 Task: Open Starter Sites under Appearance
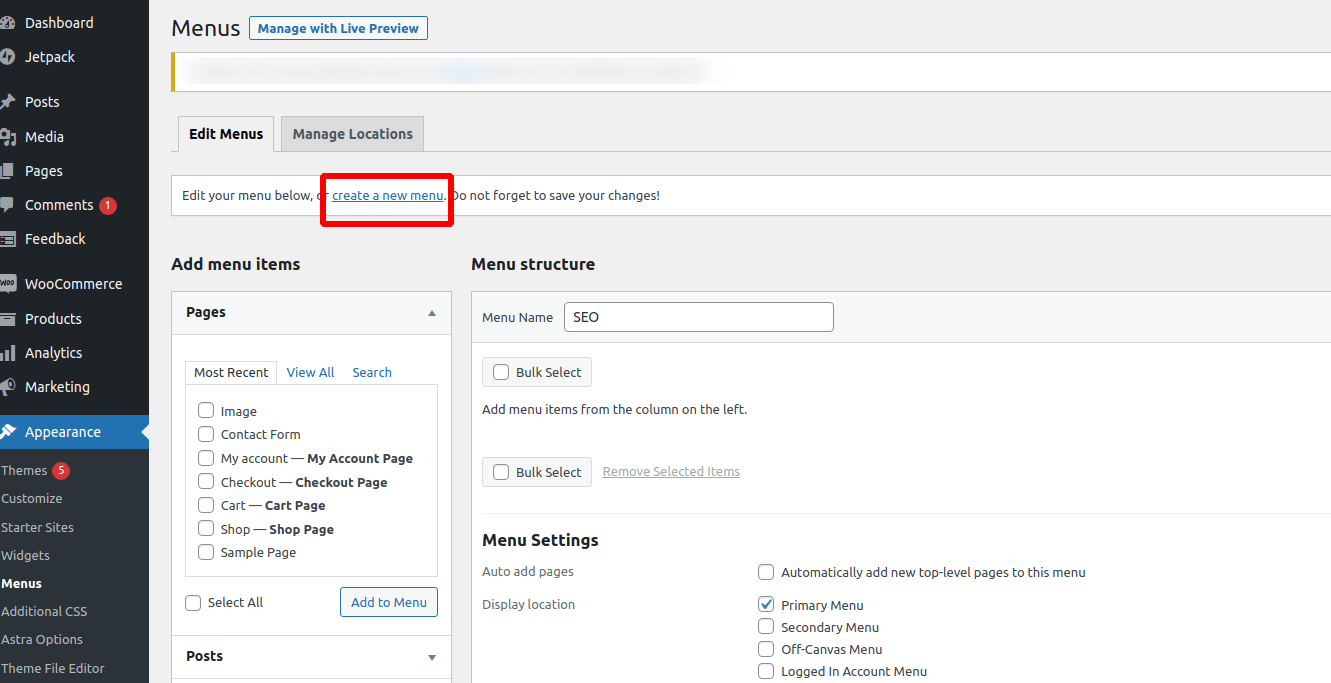tap(37, 527)
